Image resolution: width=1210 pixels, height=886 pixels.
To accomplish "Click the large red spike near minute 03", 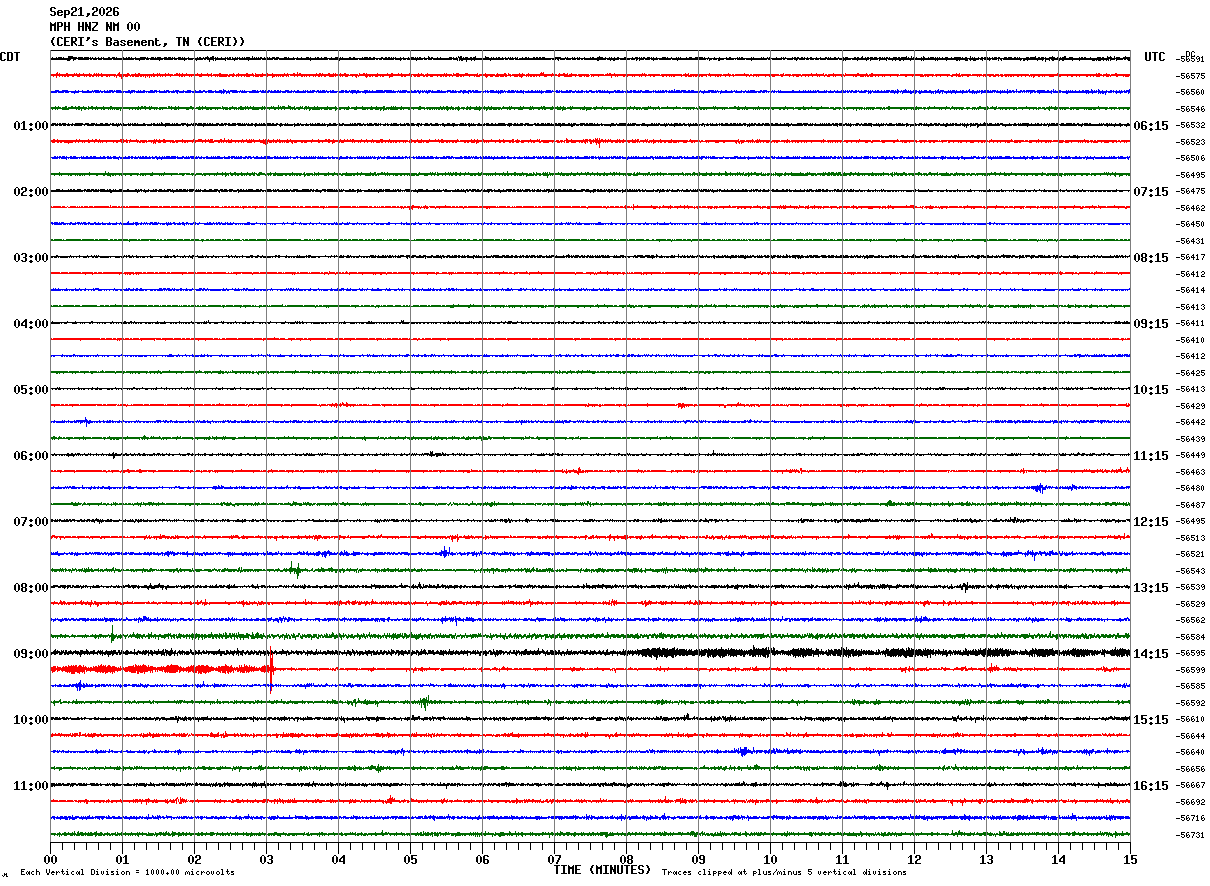I will (270, 669).
